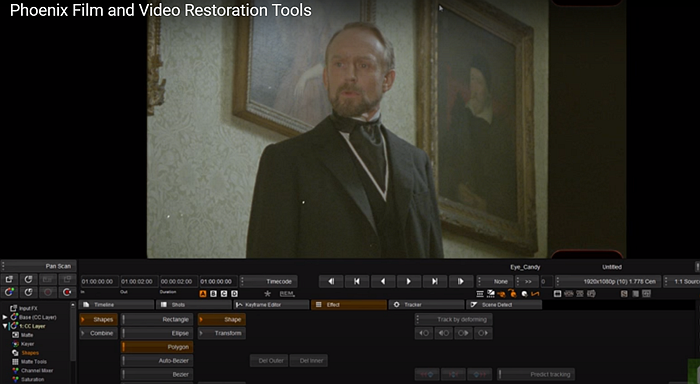Choose the Bezier shape type
This screenshot has height=384, width=700.
[x=157, y=374]
